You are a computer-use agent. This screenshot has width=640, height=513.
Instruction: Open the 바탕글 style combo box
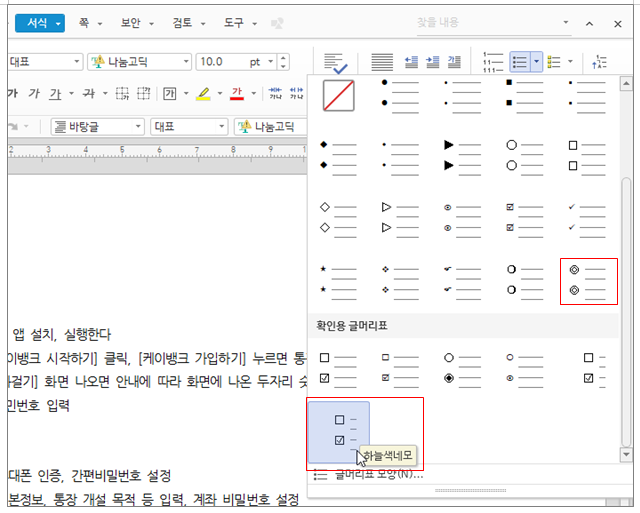pyautogui.click(x=98, y=127)
